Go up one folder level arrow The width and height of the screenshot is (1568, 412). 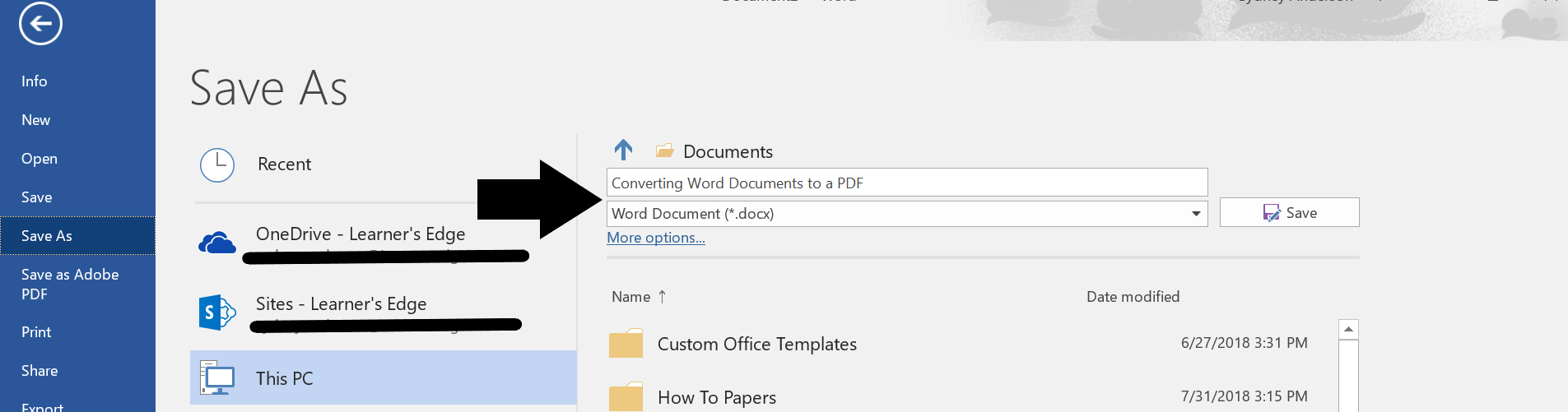pyautogui.click(x=623, y=150)
